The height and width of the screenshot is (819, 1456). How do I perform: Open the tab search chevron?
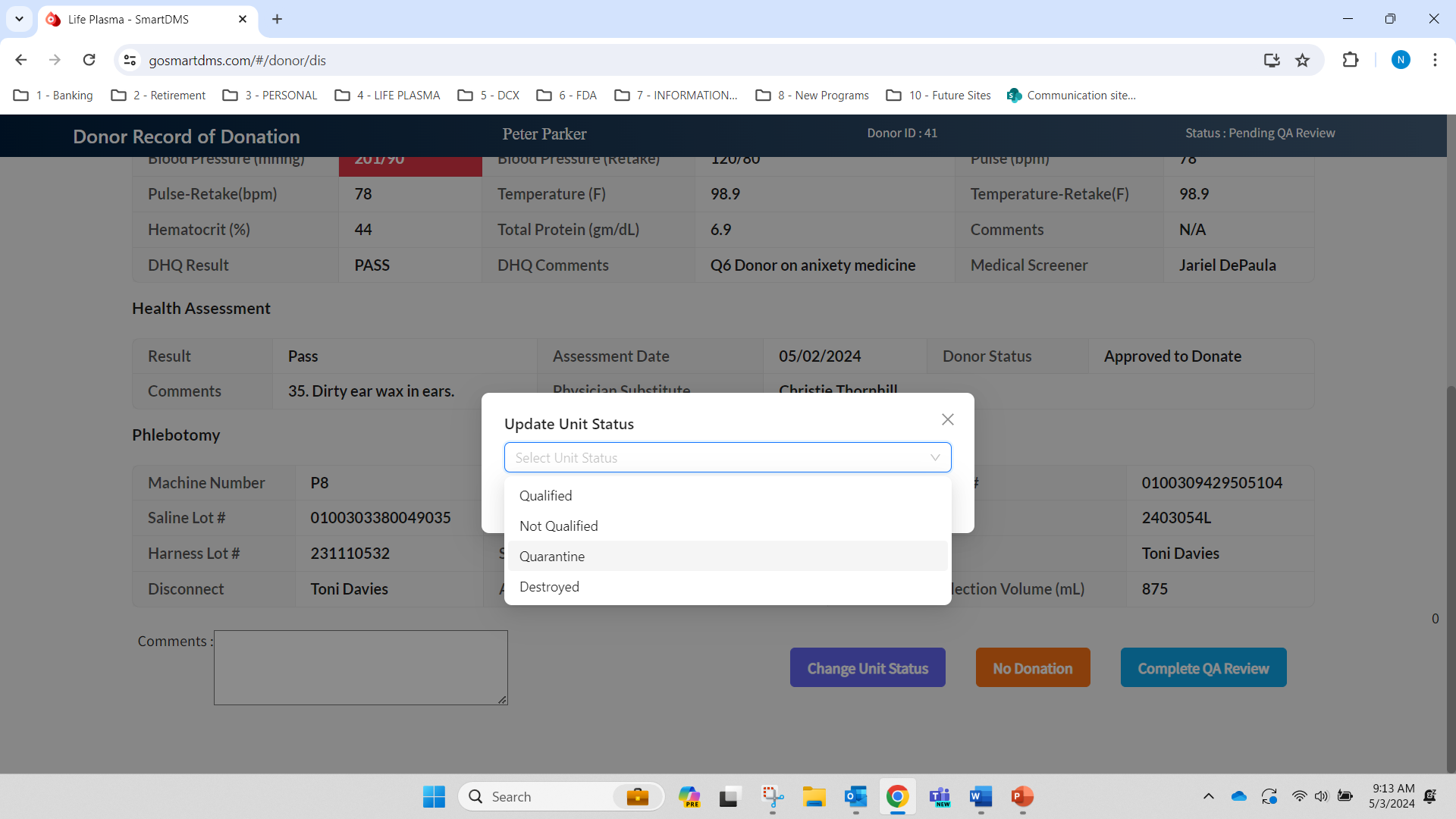pos(19,19)
